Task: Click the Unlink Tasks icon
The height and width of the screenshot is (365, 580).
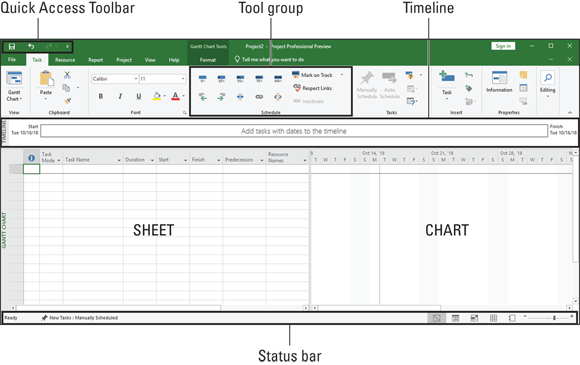Action: 278,97
